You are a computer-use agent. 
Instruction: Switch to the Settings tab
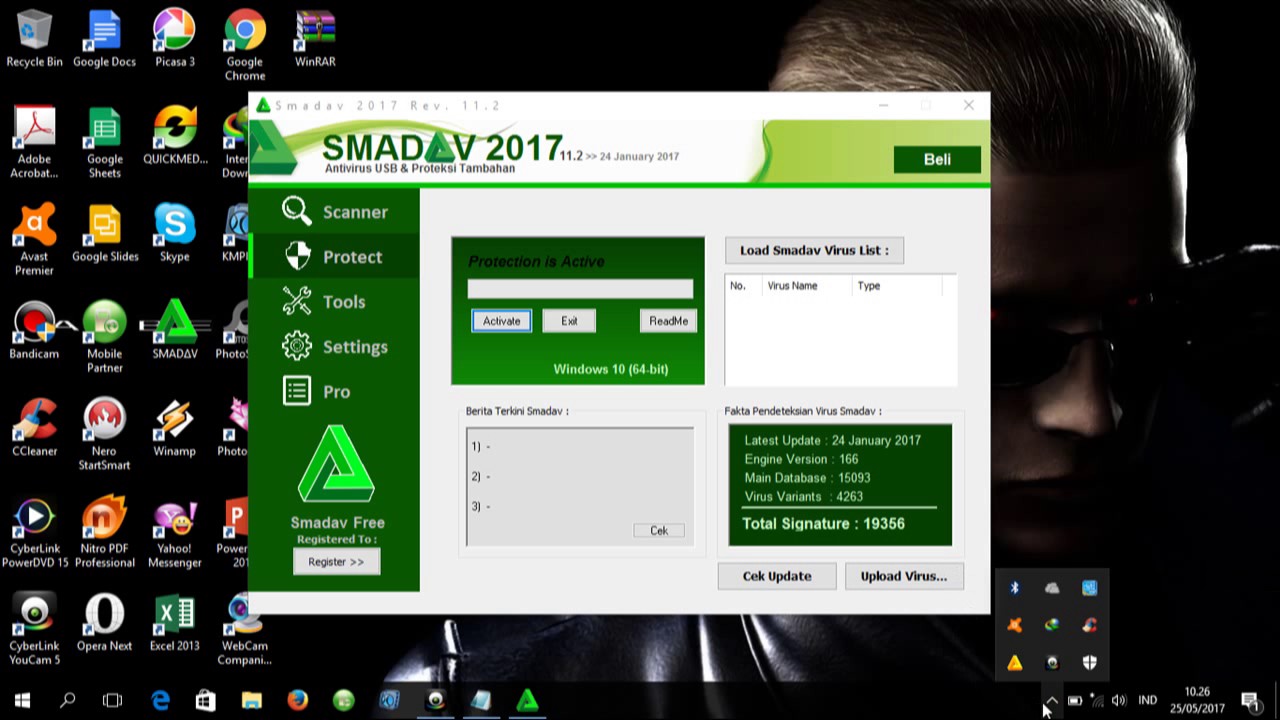(334, 346)
